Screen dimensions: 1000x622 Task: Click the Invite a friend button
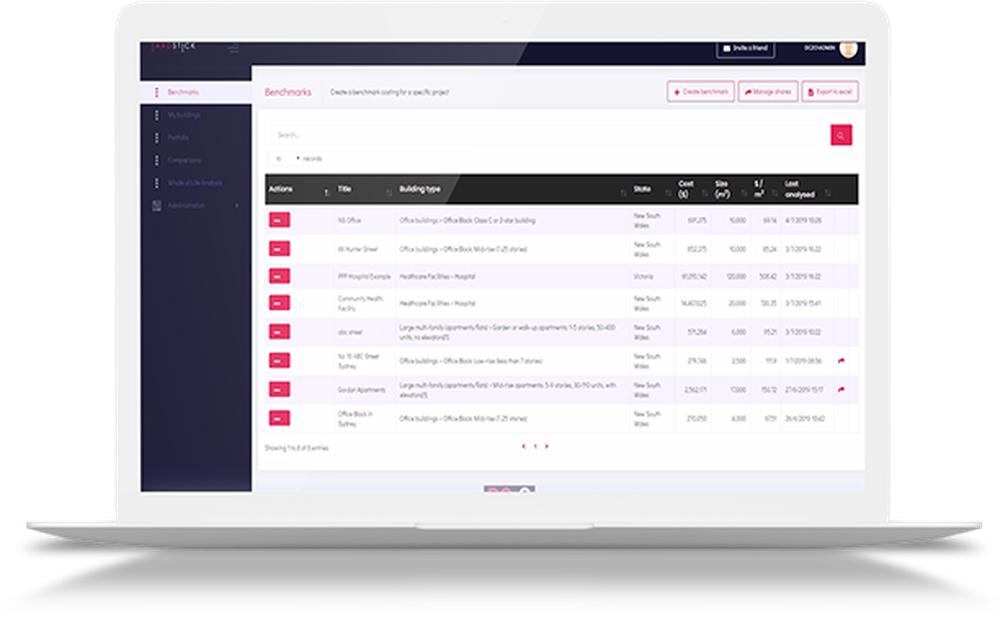click(746, 48)
